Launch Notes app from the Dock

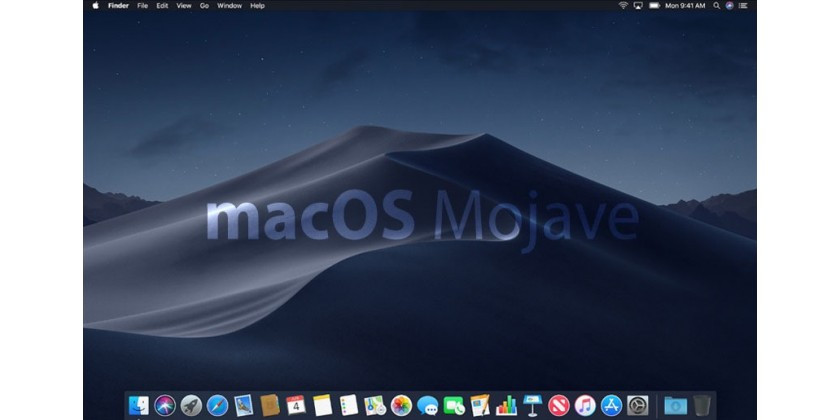coord(322,406)
